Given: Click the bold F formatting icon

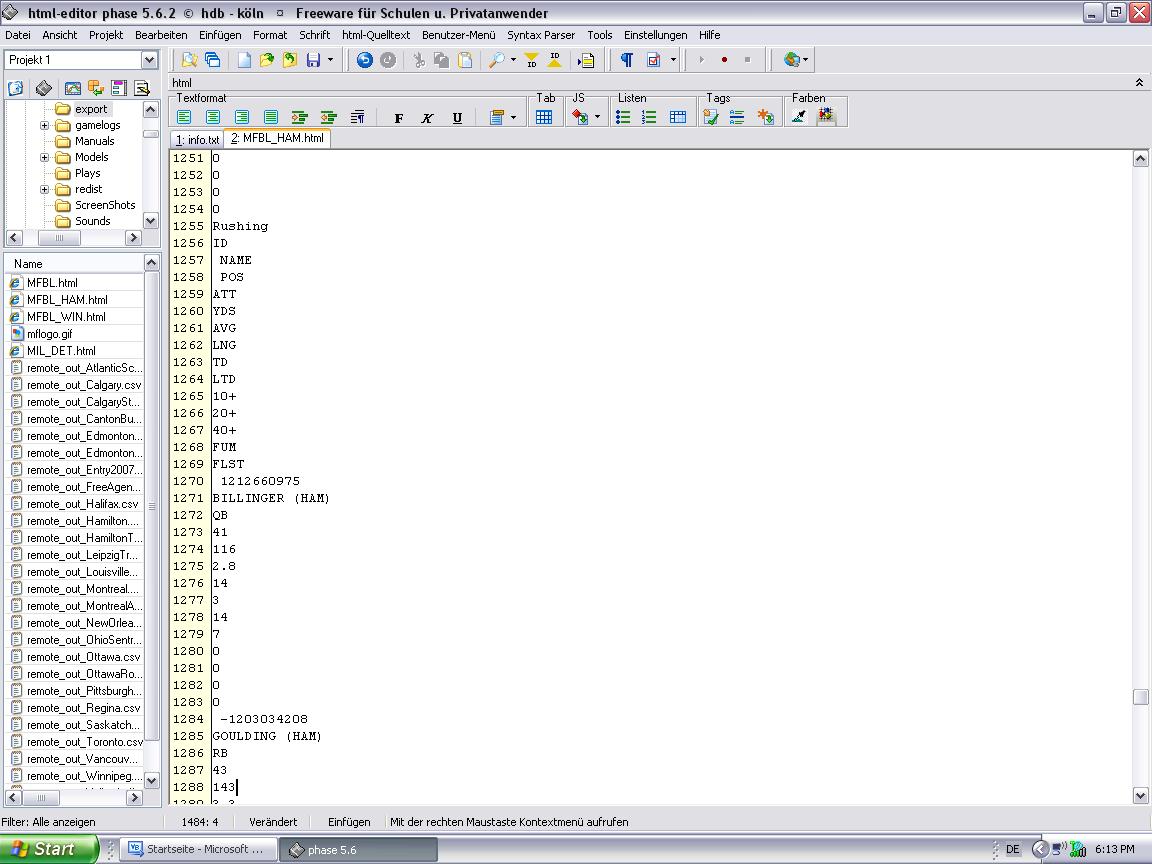Looking at the screenshot, I should [x=399, y=118].
